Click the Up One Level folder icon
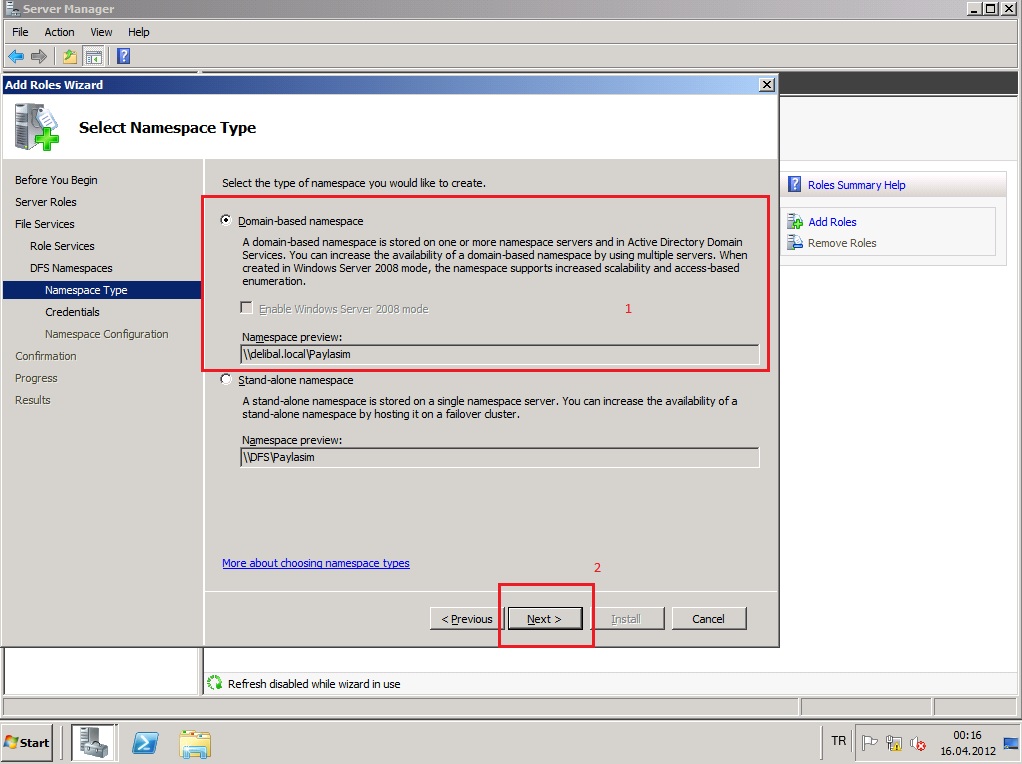This screenshot has width=1022, height=764. tap(69, 57)
